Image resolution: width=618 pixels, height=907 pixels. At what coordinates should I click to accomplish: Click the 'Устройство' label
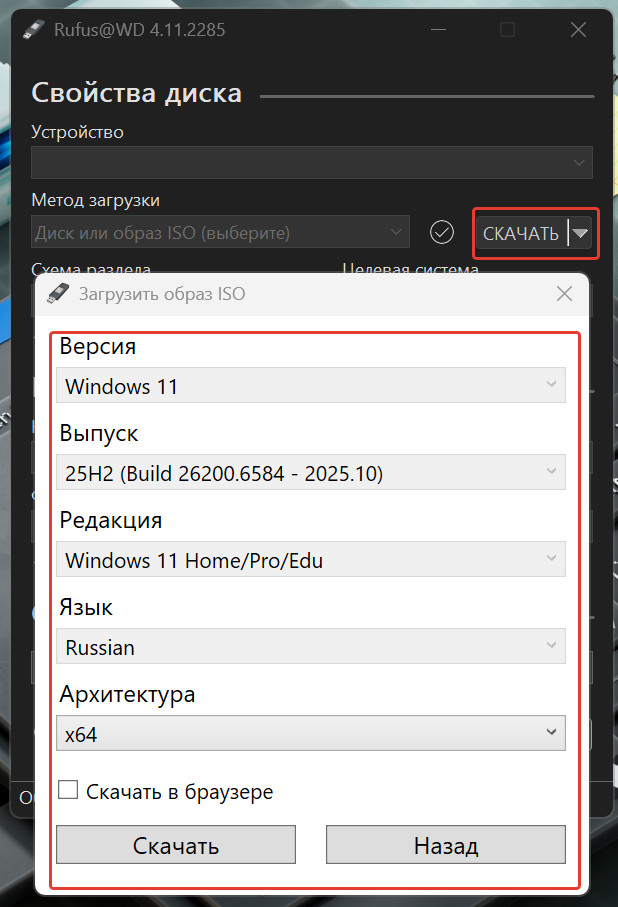click(78, 132)
